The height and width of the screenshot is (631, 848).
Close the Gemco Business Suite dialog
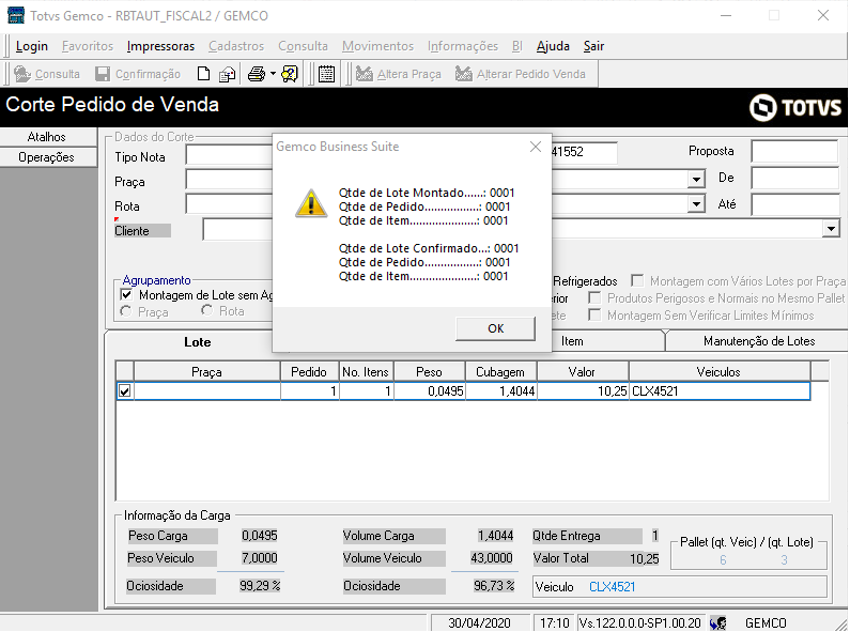click(x=535, y=147)
